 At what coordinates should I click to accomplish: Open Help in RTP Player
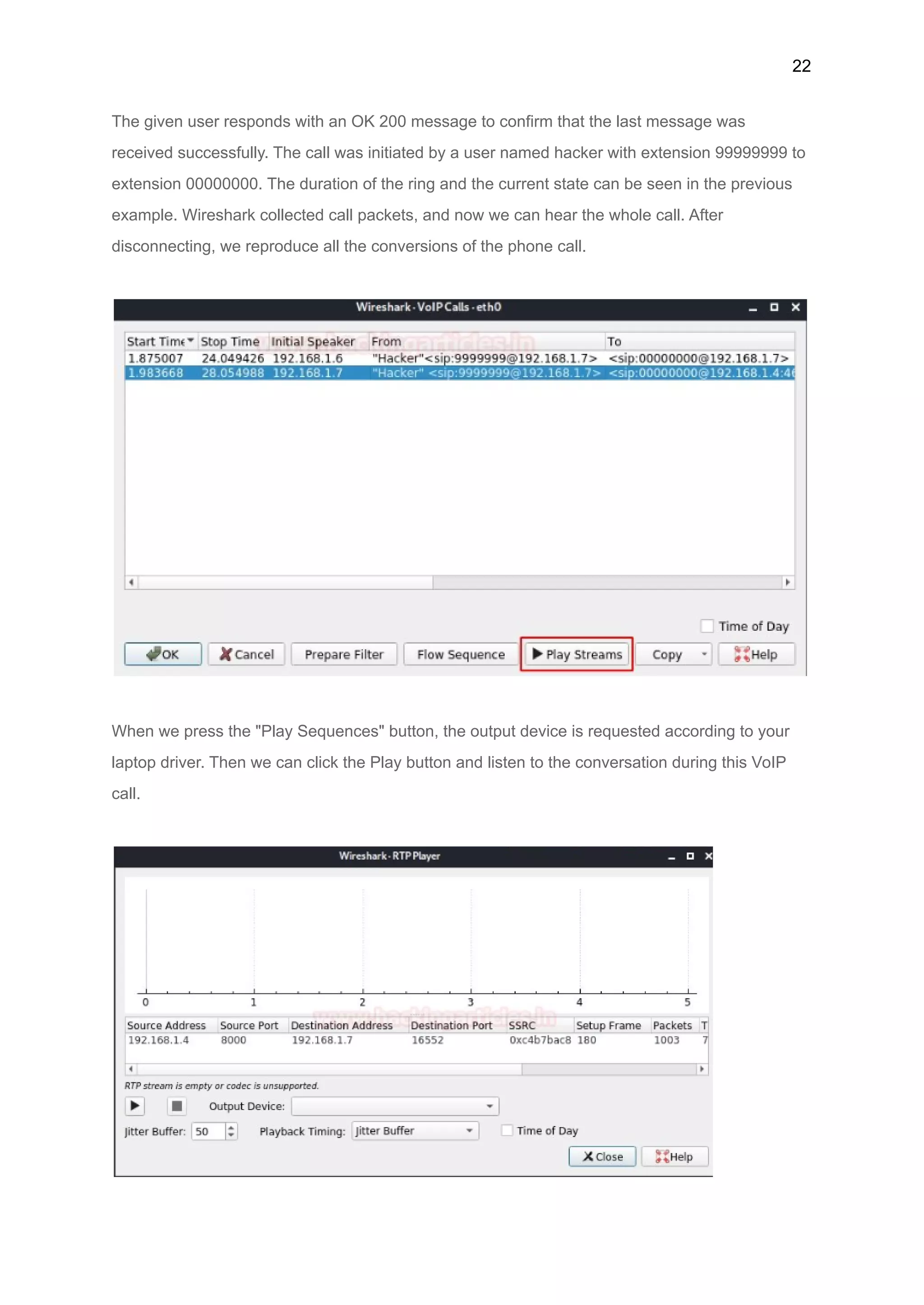(675, 1157)
